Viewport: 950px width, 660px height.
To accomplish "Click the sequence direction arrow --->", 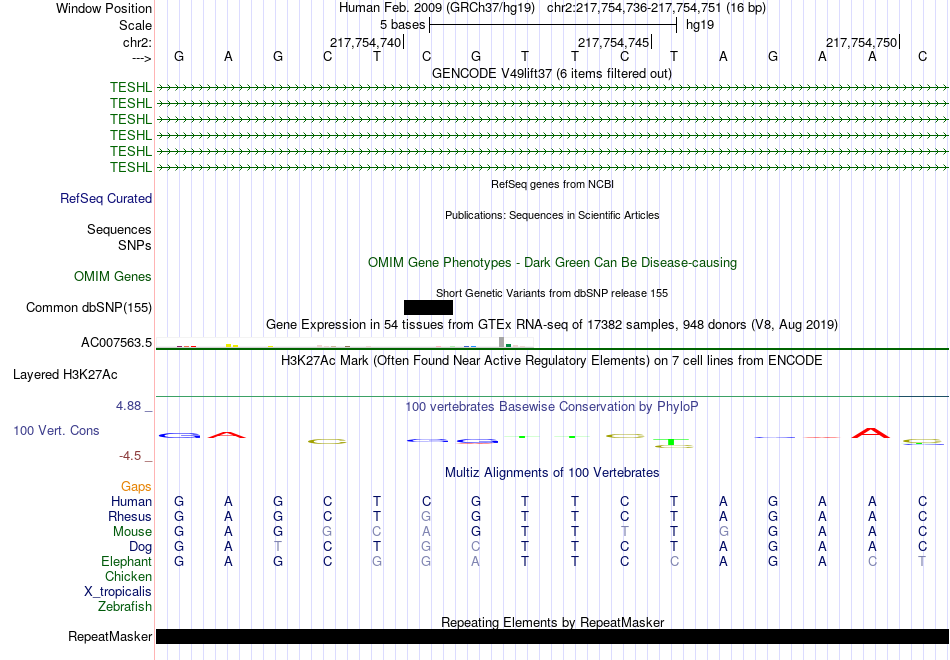I will (142, 58).
